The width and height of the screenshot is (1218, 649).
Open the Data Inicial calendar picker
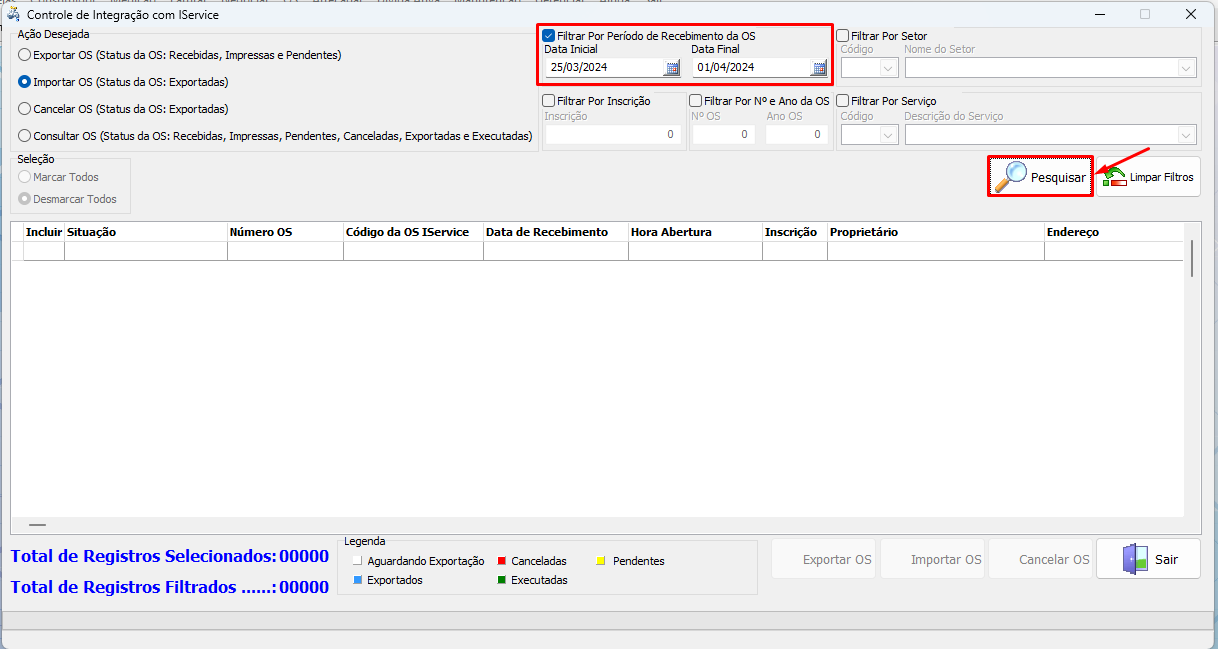[672, 68]
